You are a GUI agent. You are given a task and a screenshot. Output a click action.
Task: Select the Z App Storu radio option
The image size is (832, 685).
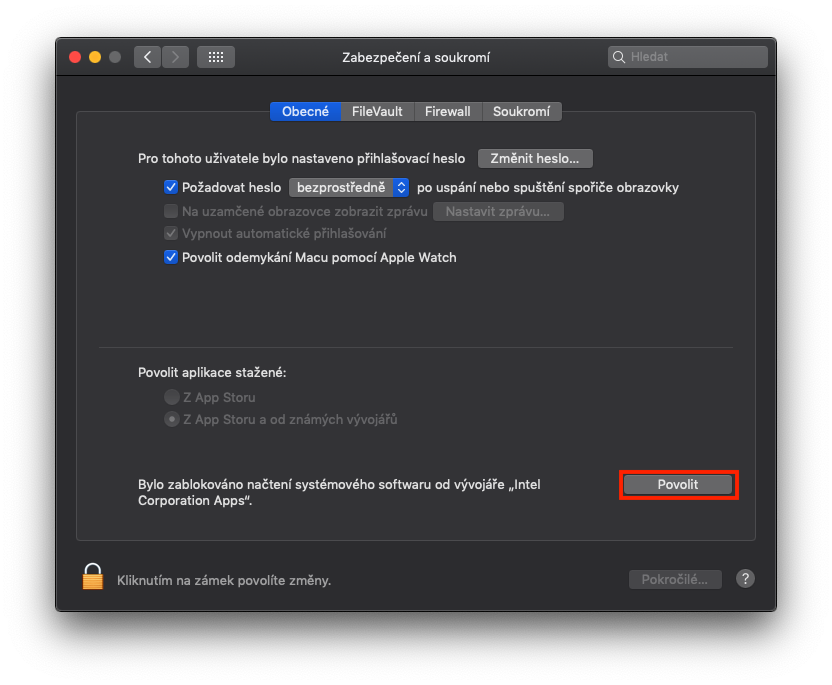pos(172,397)
